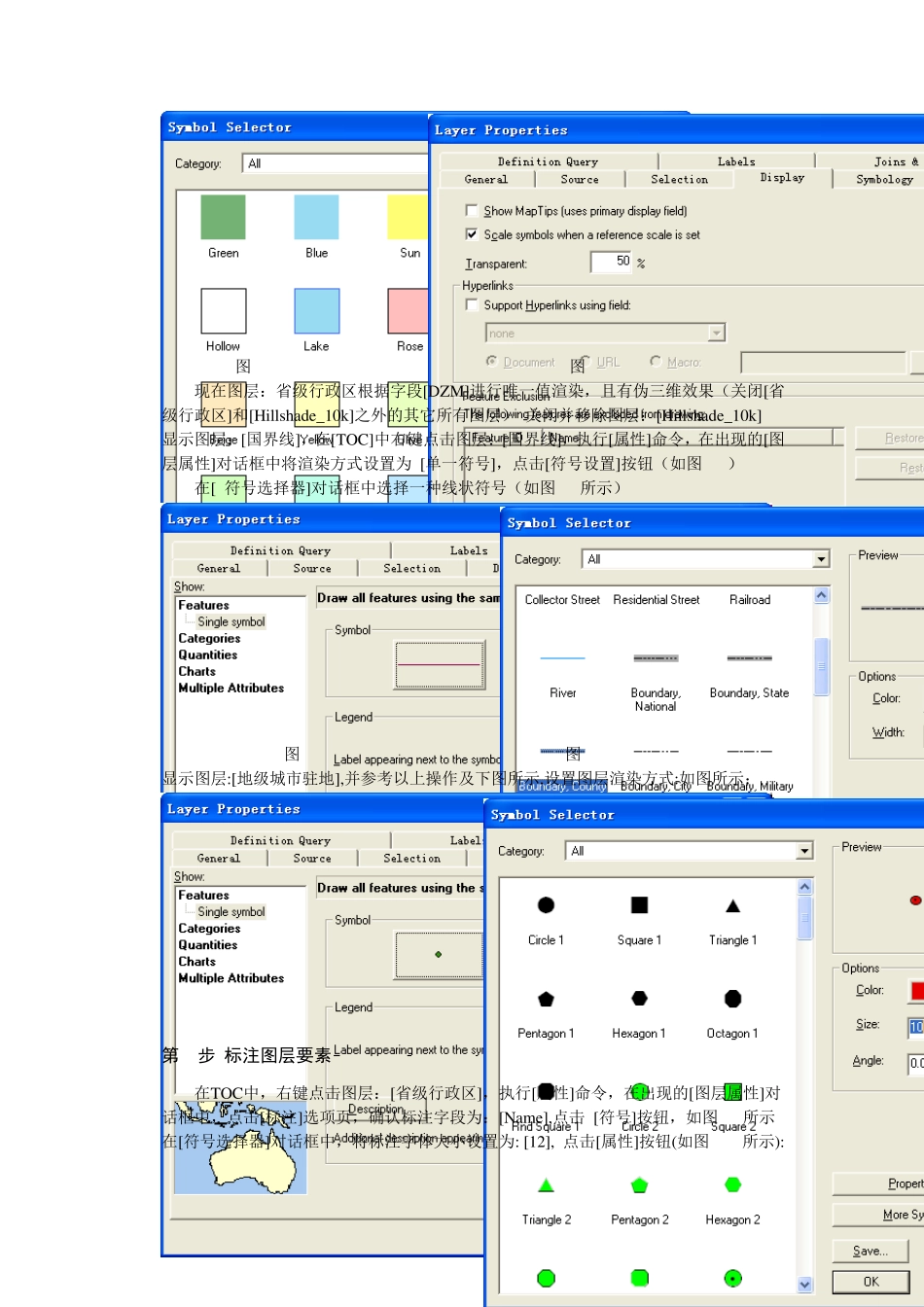Select the Railroad line symbol
The image size is (924, 1307).
[750, 600]
